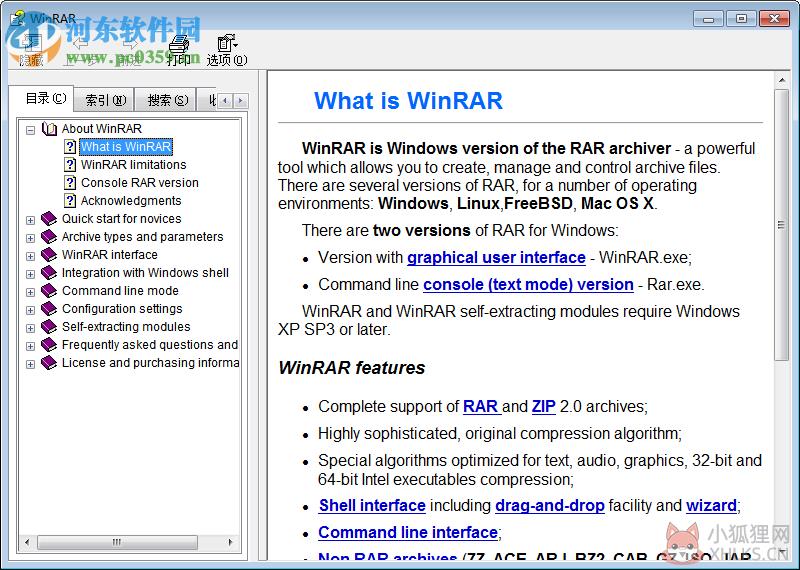Select WinRAR limitations topic
This screenshot has height=570, width=800.
pos(134,164)
